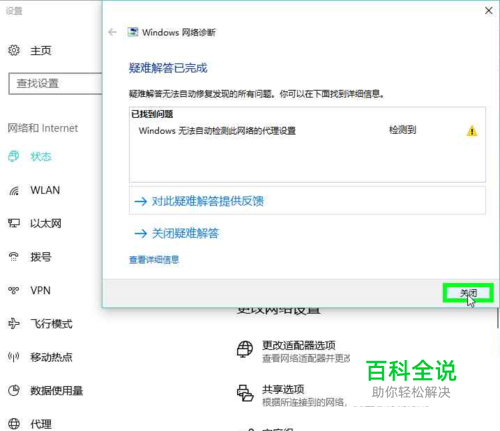500x431 pixels.
Task: Click the 拨号 dial-up phone icon
Action: [14, 257]
